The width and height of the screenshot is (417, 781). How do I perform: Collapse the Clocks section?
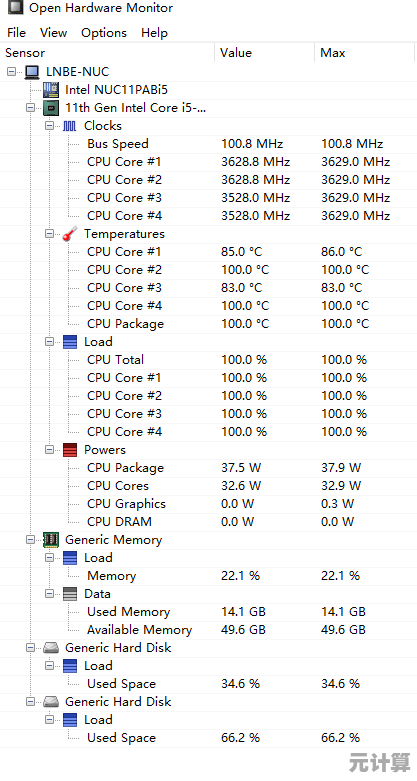click(x=49, y=126)
